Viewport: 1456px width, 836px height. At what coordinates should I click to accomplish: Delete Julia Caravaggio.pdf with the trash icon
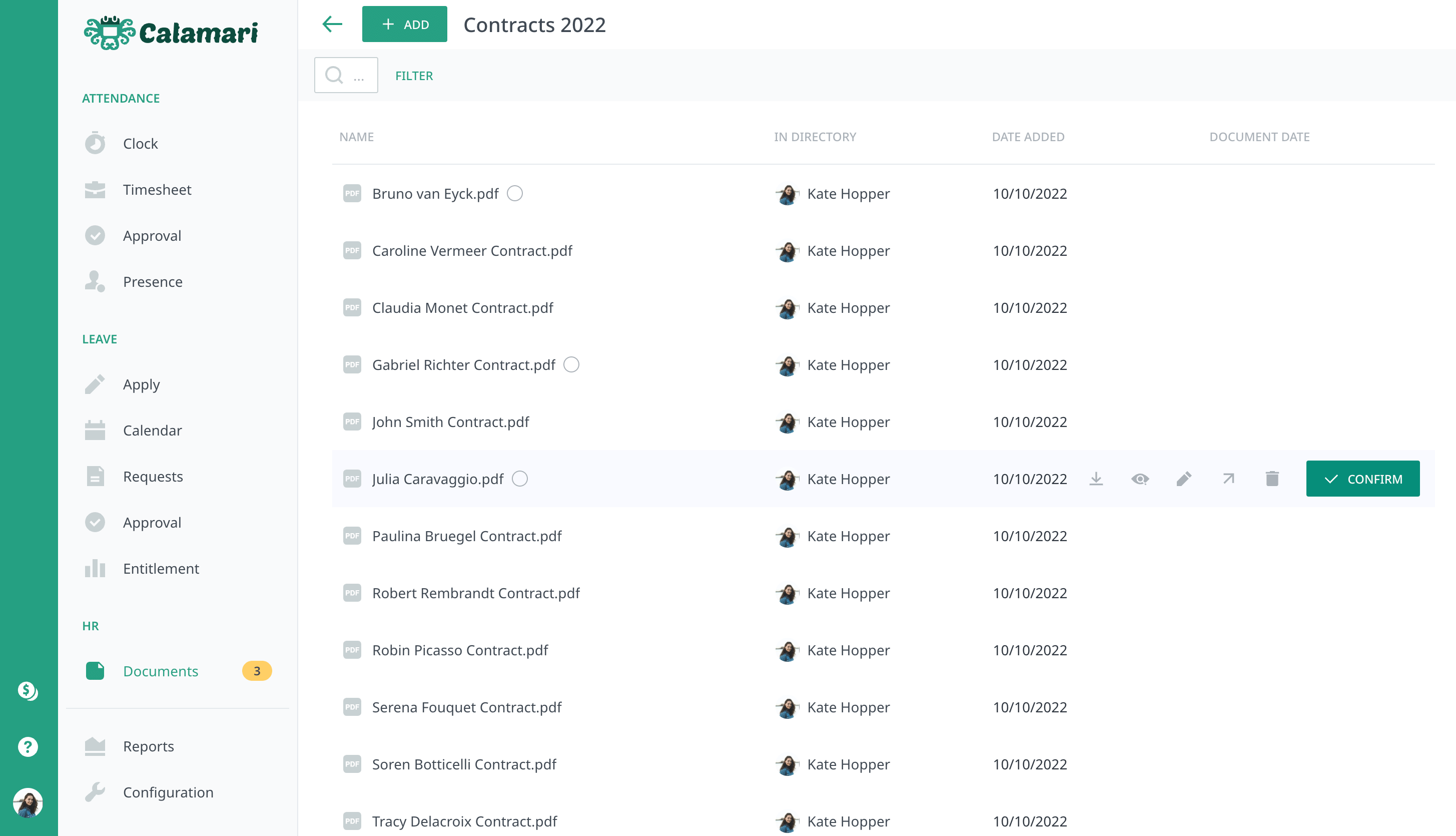click(1272, 478)
